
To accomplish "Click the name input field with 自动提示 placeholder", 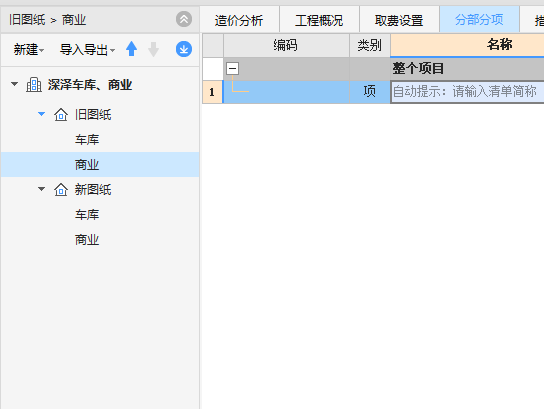I will 467,92.
